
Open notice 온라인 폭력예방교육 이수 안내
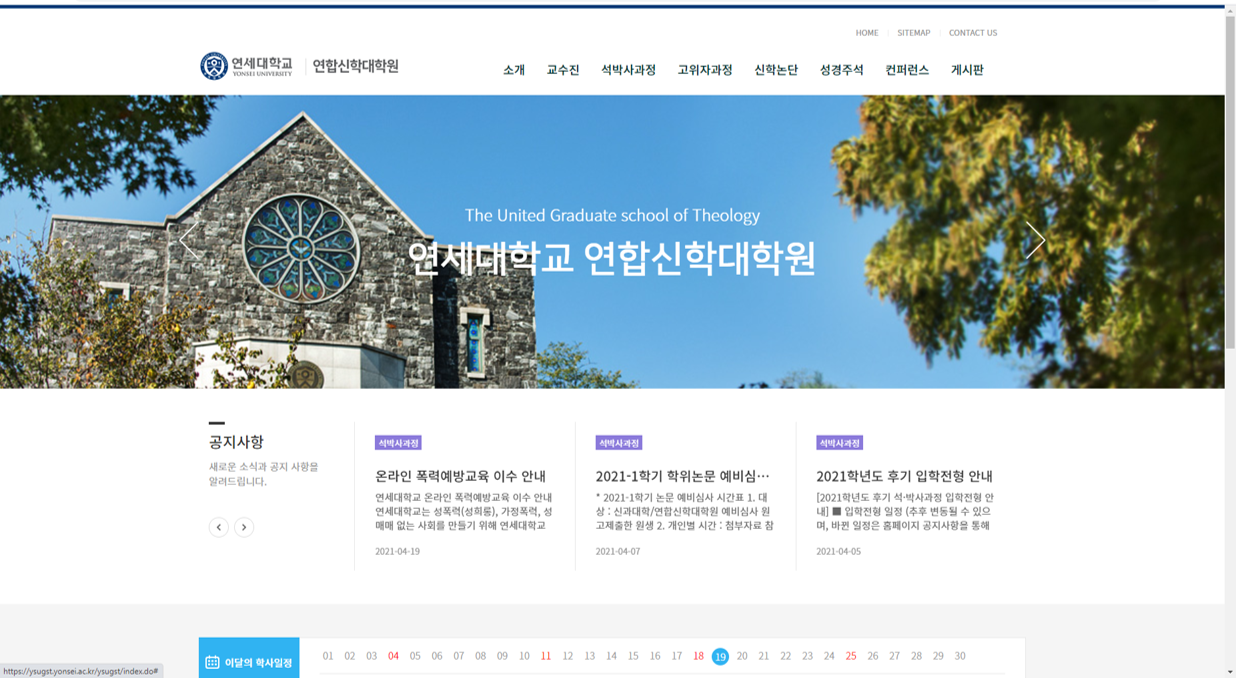(460, 476)
